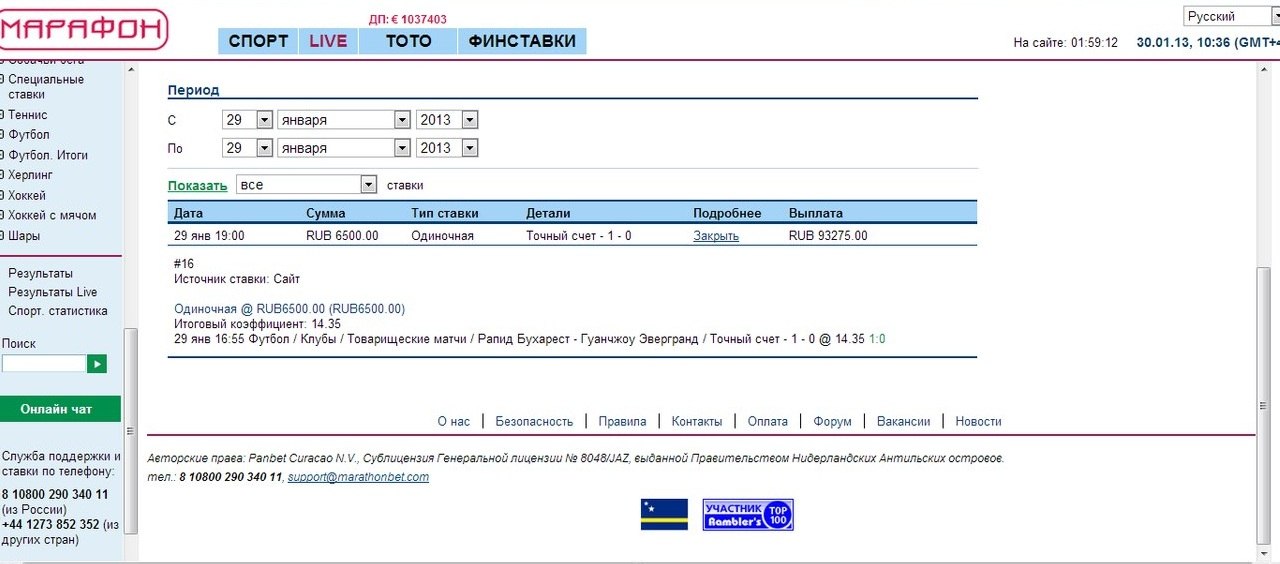
Task: Click the Новости footer link
Action: click(978, 421)
